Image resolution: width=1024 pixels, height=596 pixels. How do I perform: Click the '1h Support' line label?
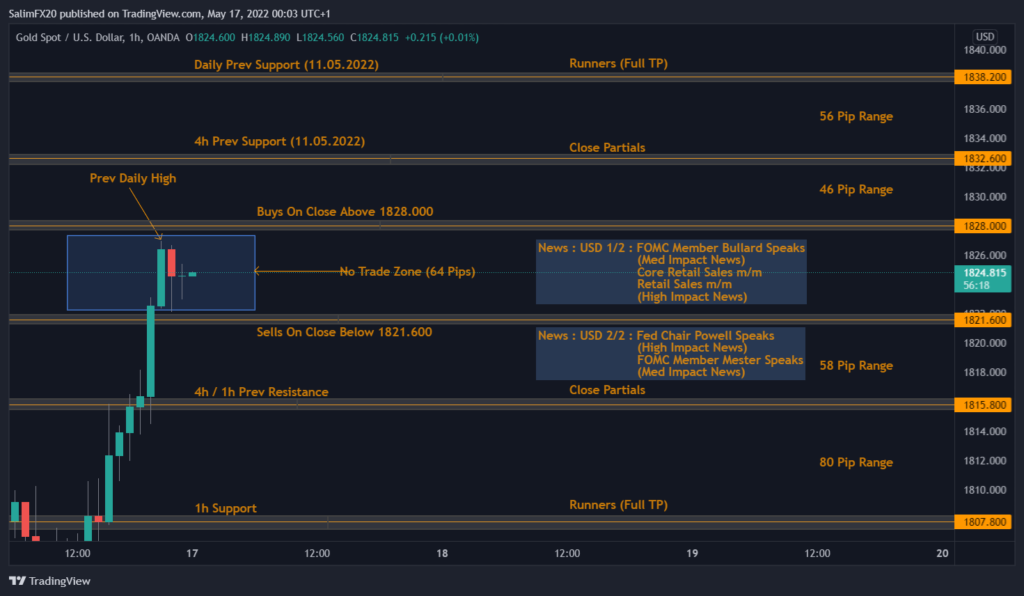225,508
